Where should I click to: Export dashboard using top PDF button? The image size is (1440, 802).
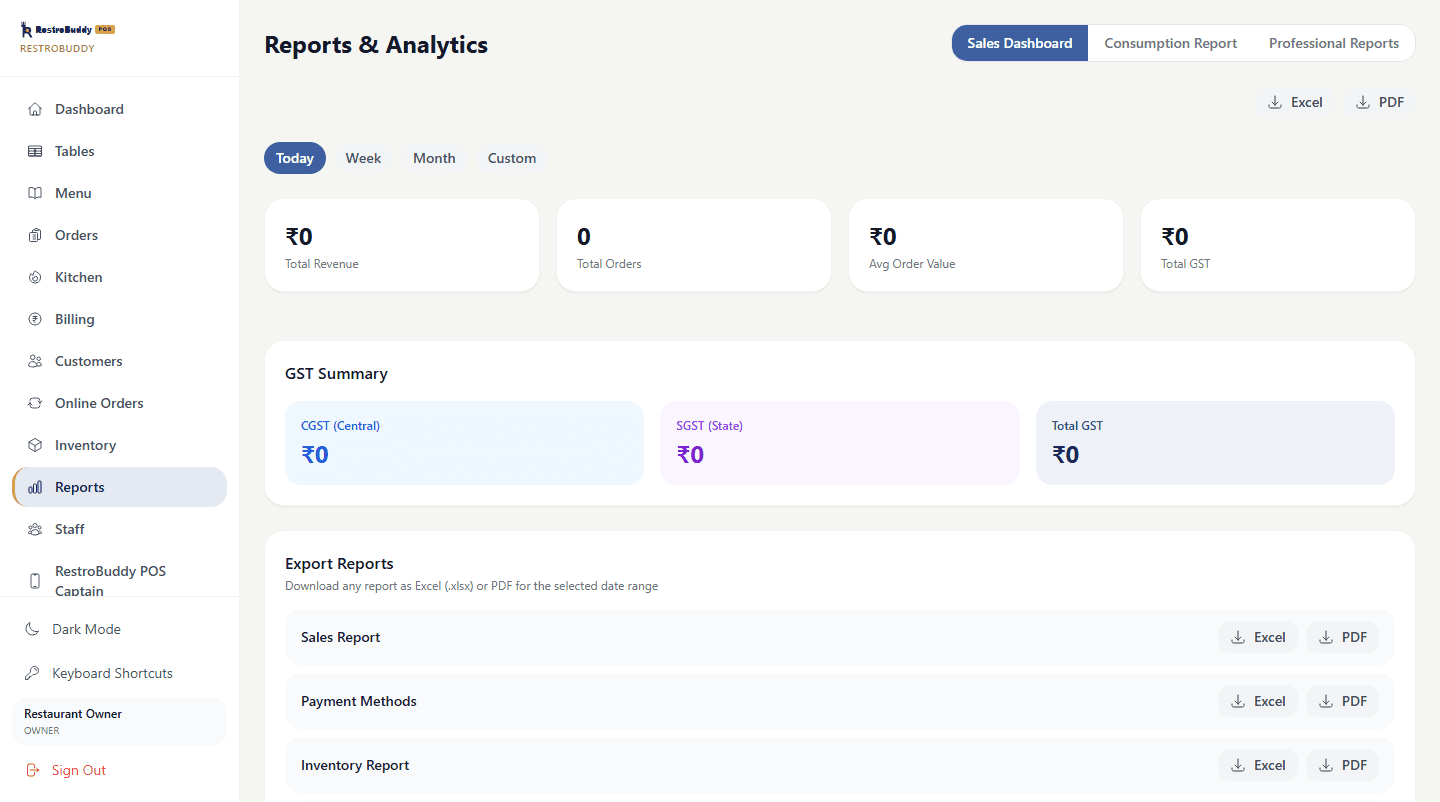point(1379,102)
